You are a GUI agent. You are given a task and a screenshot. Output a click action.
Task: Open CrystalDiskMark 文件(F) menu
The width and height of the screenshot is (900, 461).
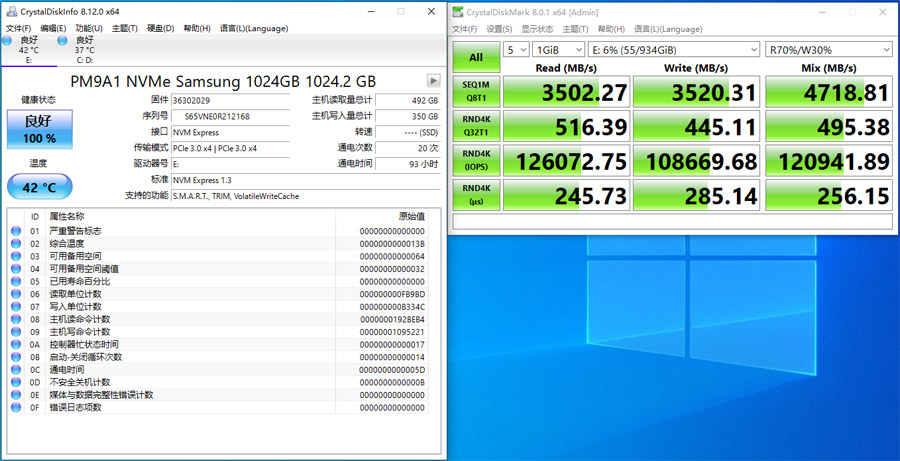464,29
